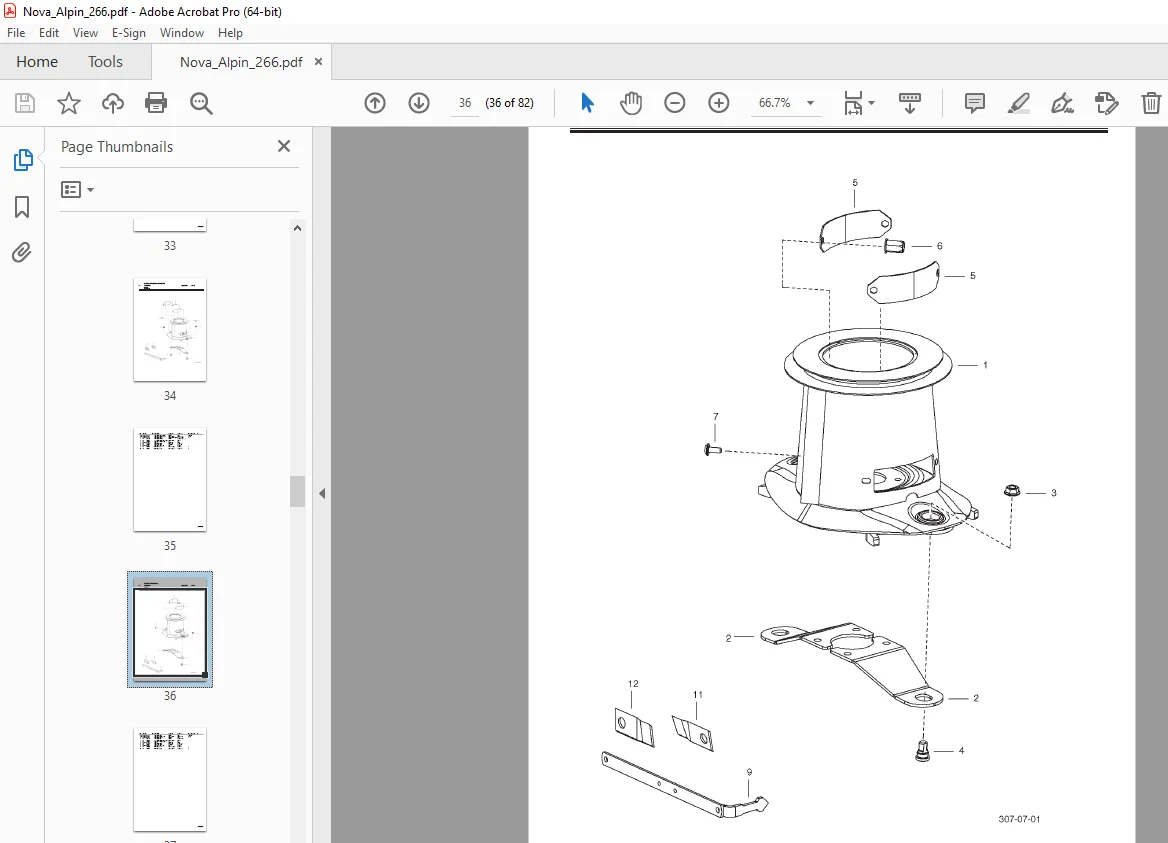This screenshot has width=1168, height=843.
Task: Activate the Hand pan tool
Action: [631, 103]
